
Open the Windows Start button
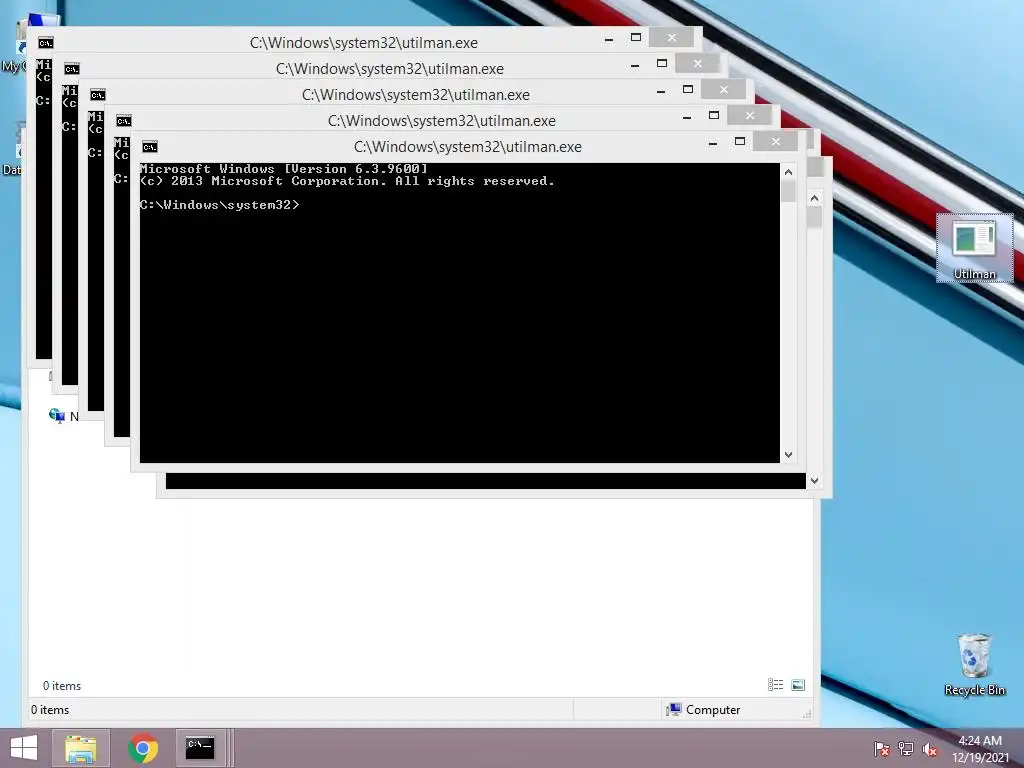click(x=24, y=748)
